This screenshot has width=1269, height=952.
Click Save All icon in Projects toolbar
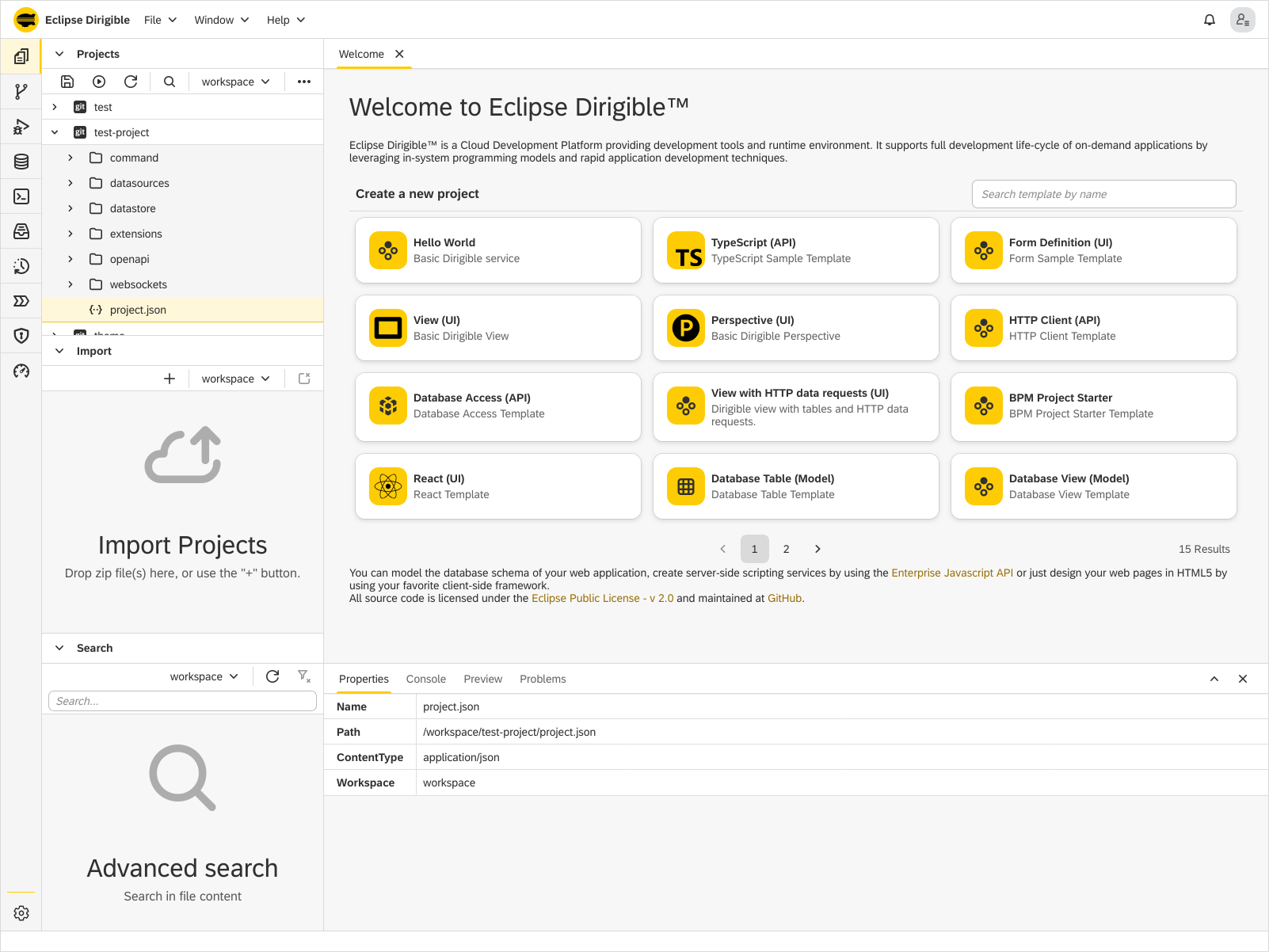67,82
